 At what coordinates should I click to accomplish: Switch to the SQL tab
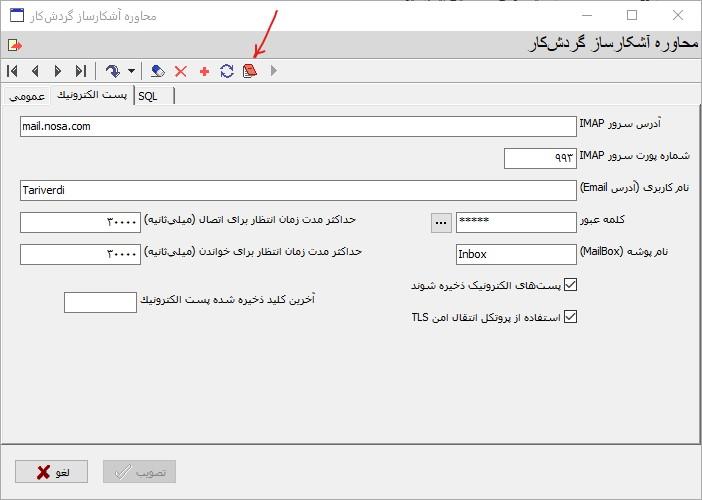(153, 95)
